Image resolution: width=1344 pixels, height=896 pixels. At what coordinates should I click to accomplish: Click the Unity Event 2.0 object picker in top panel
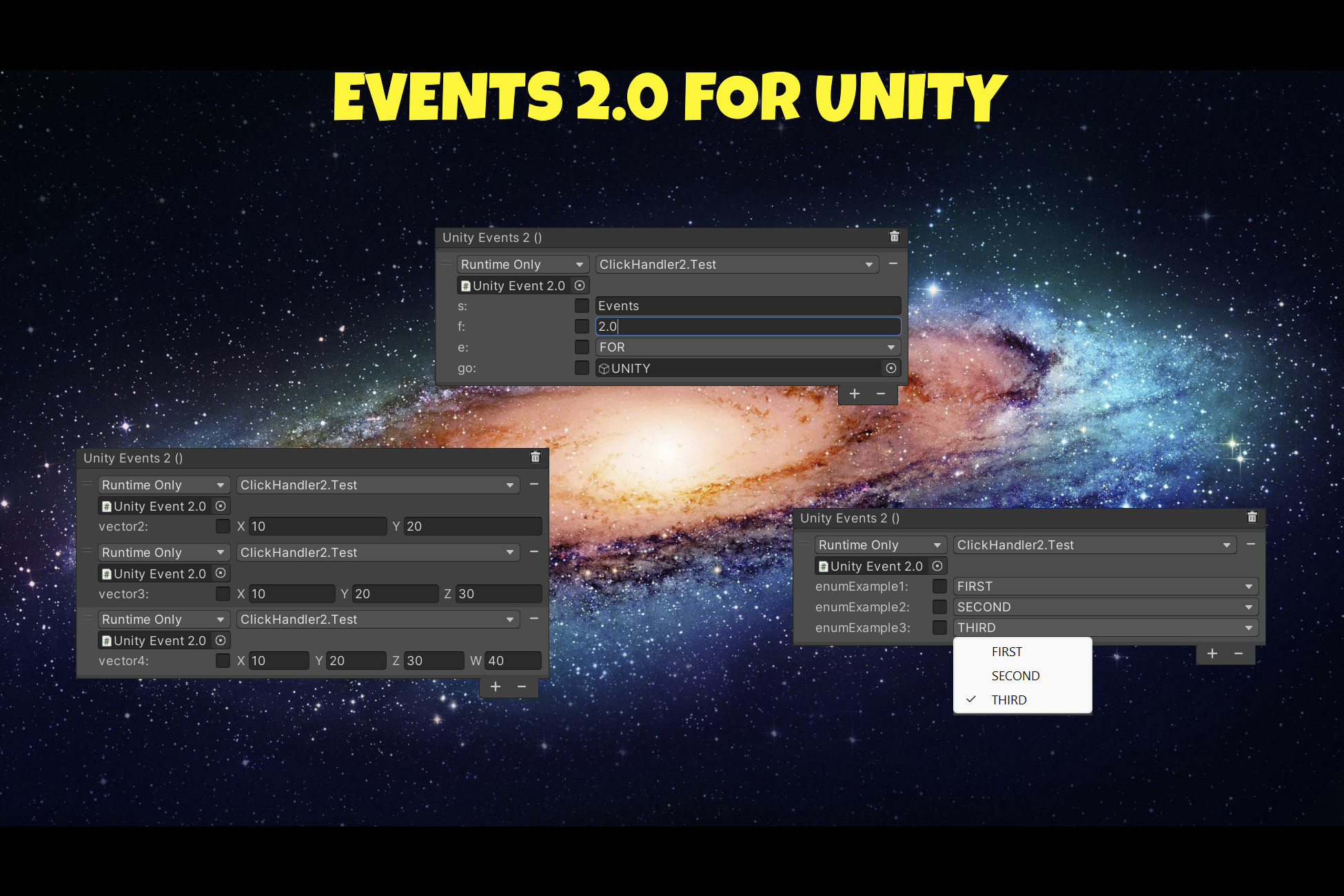coord(580,285)
